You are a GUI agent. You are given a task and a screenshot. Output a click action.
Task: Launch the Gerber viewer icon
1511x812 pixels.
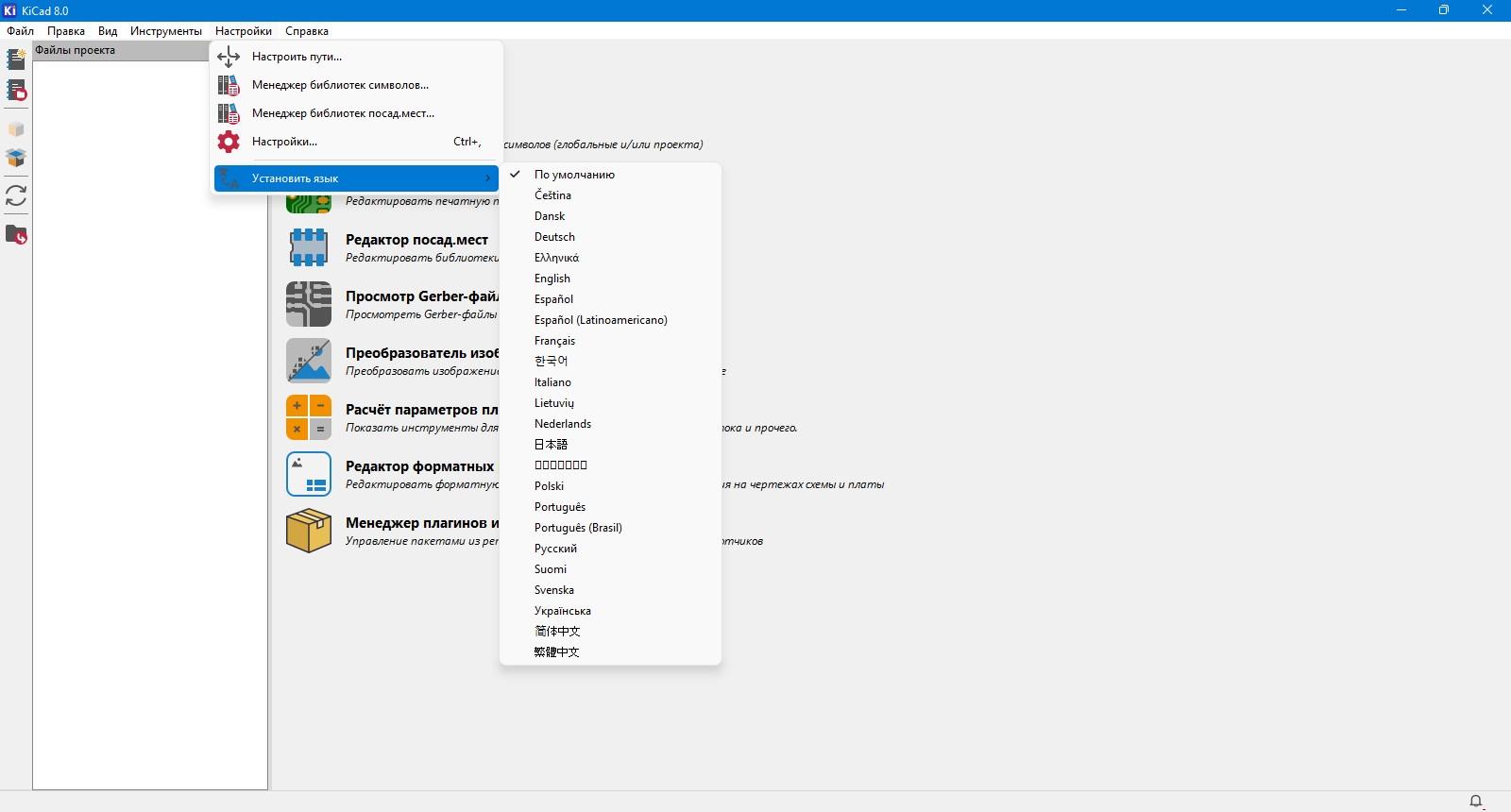point(309,304)
